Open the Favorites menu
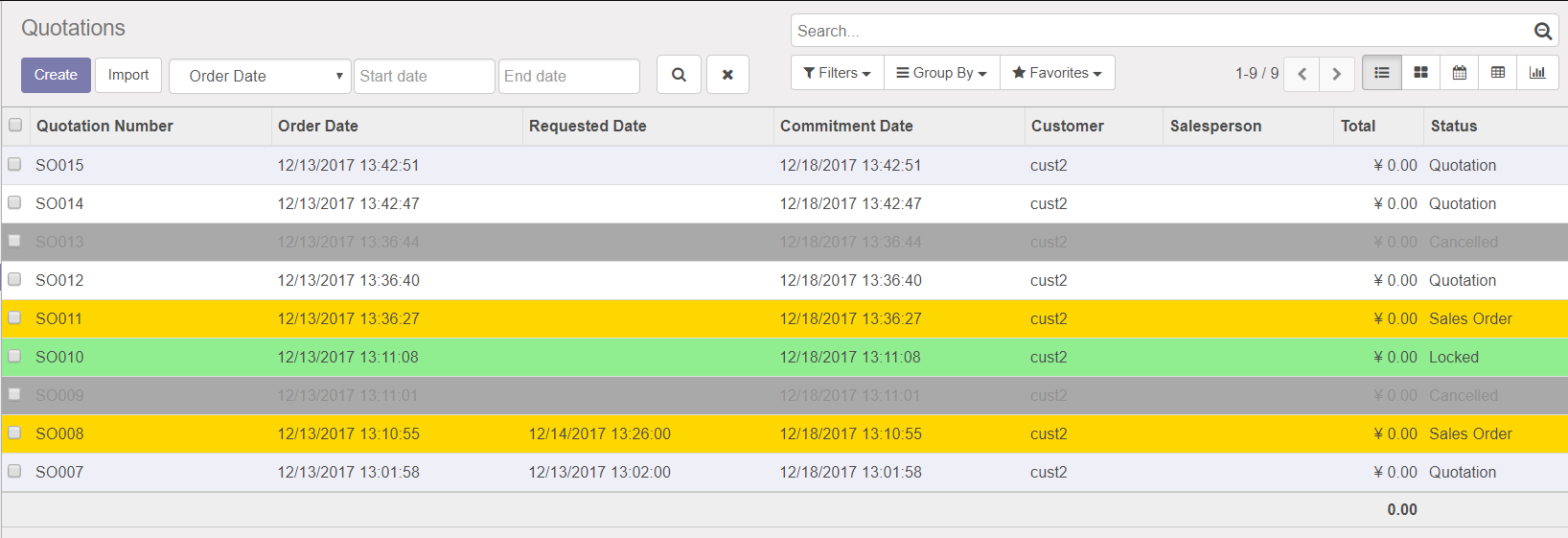The width and height of the screenshot is (1568, 538). tap(1056, 73)
